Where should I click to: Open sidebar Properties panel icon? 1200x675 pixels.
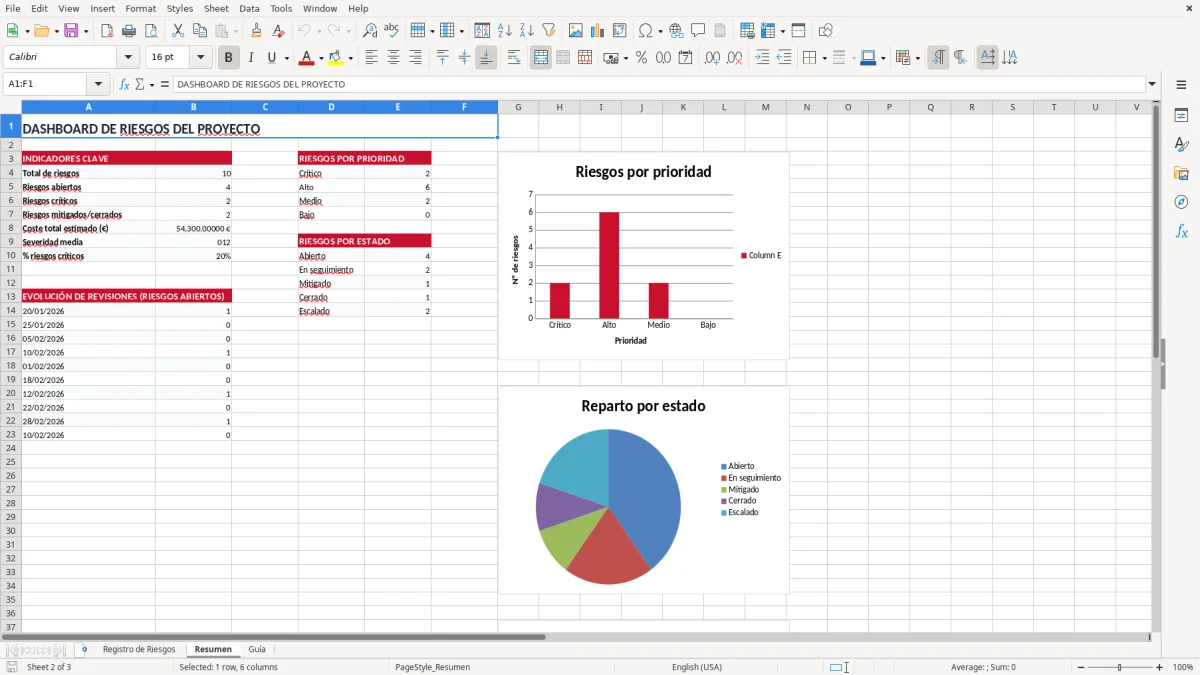(x=1181, y=116)
